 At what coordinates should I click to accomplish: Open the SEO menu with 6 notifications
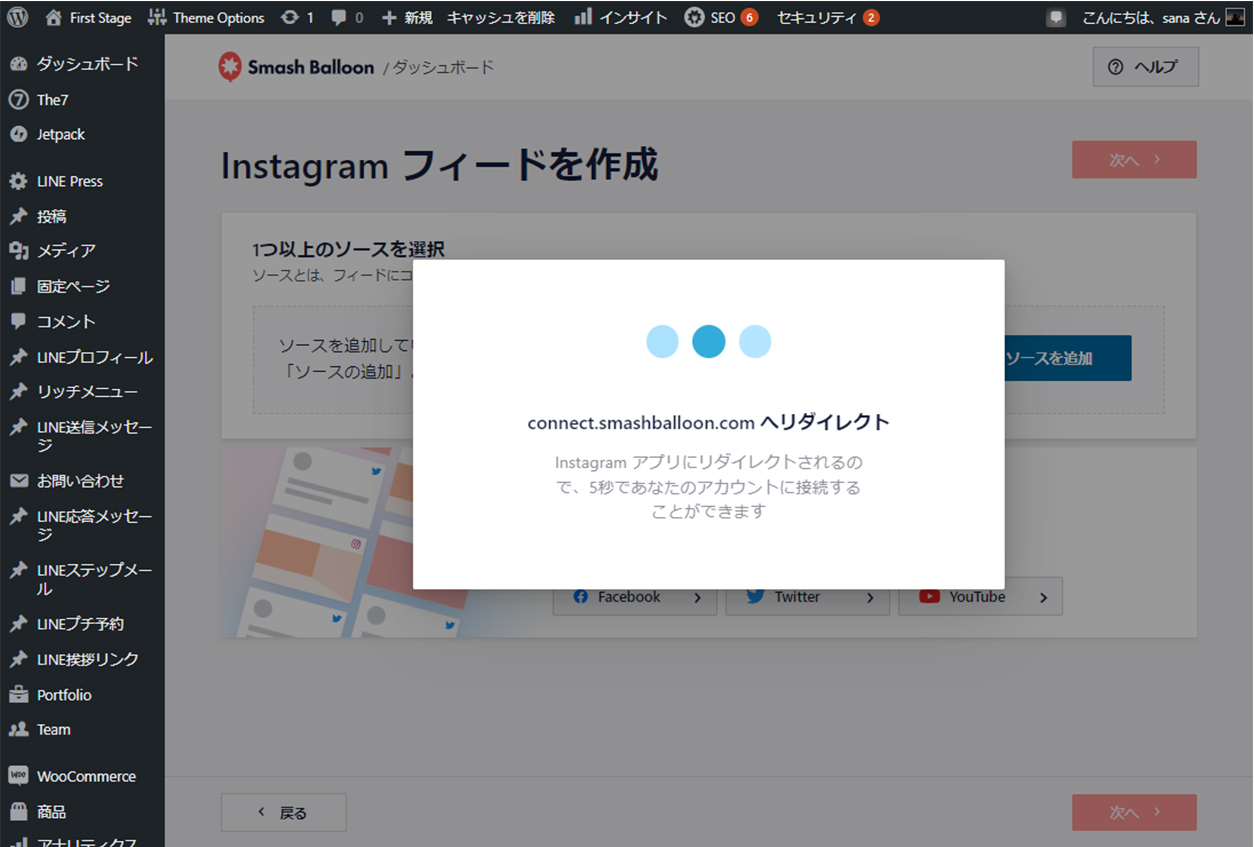click(x=720, y=17)
